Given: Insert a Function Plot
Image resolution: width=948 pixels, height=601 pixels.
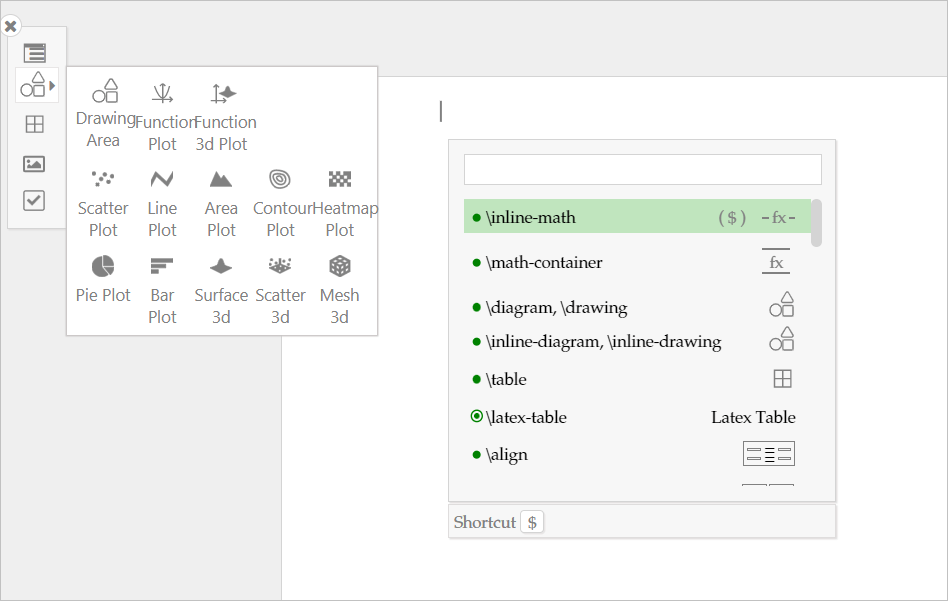Looking at the screenshot, I should tap(162, 95).
